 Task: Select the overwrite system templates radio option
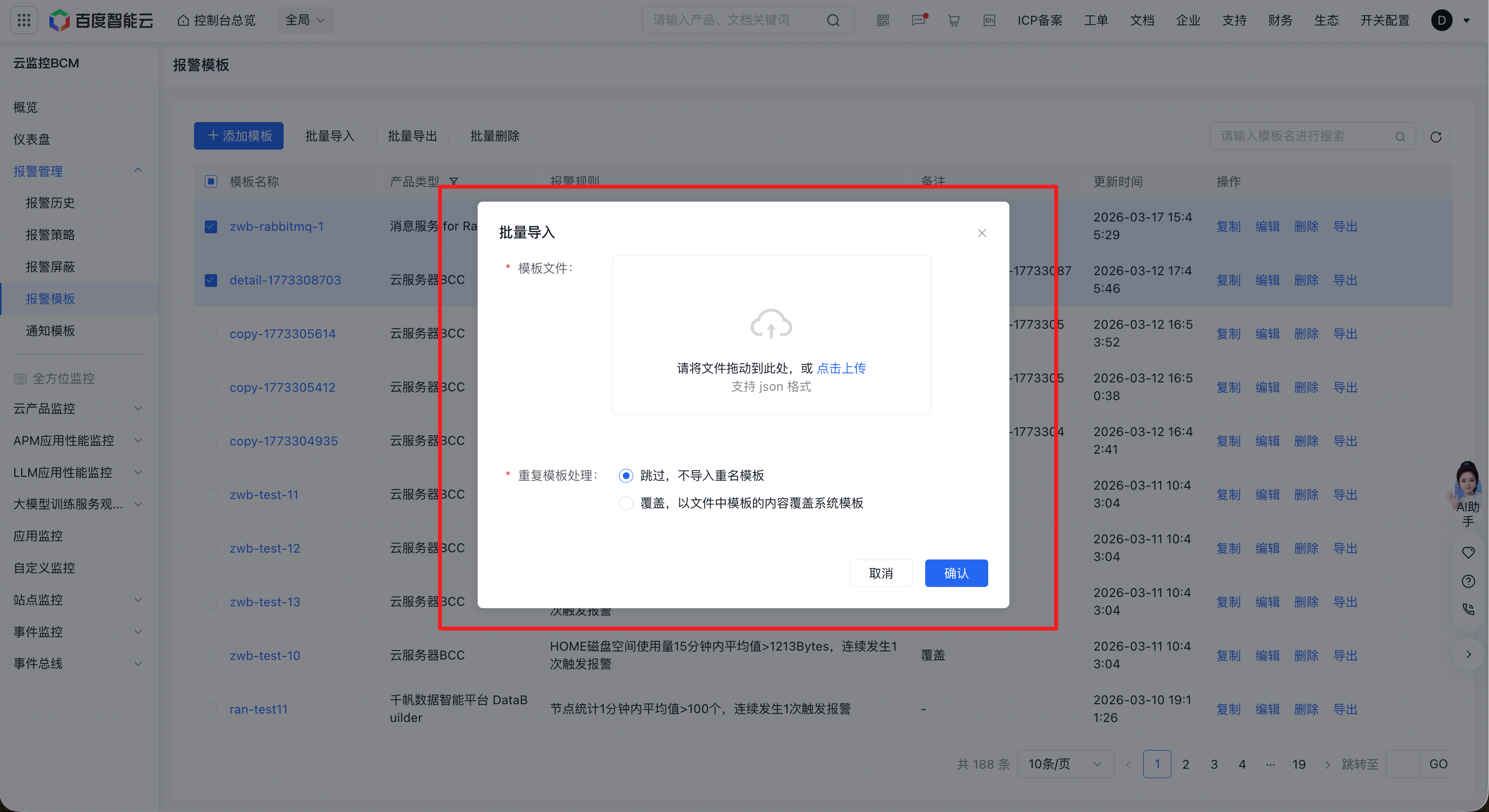point(625,503)
